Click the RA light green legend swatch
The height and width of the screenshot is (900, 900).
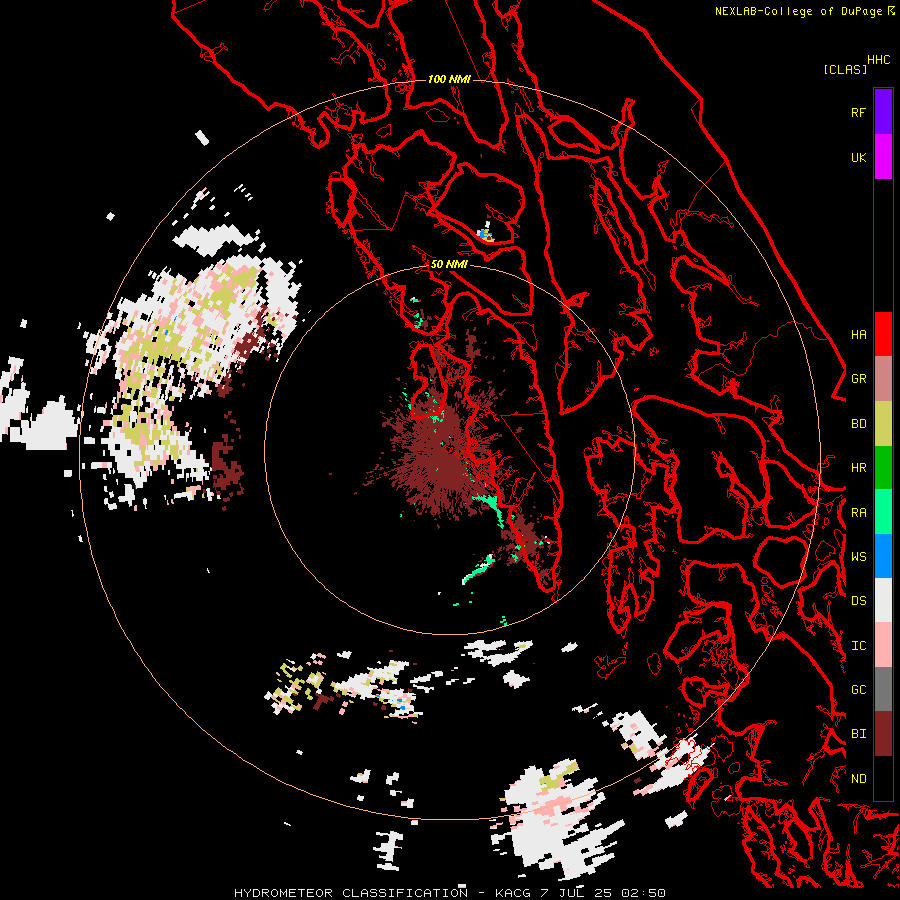[x=883, y=512]
